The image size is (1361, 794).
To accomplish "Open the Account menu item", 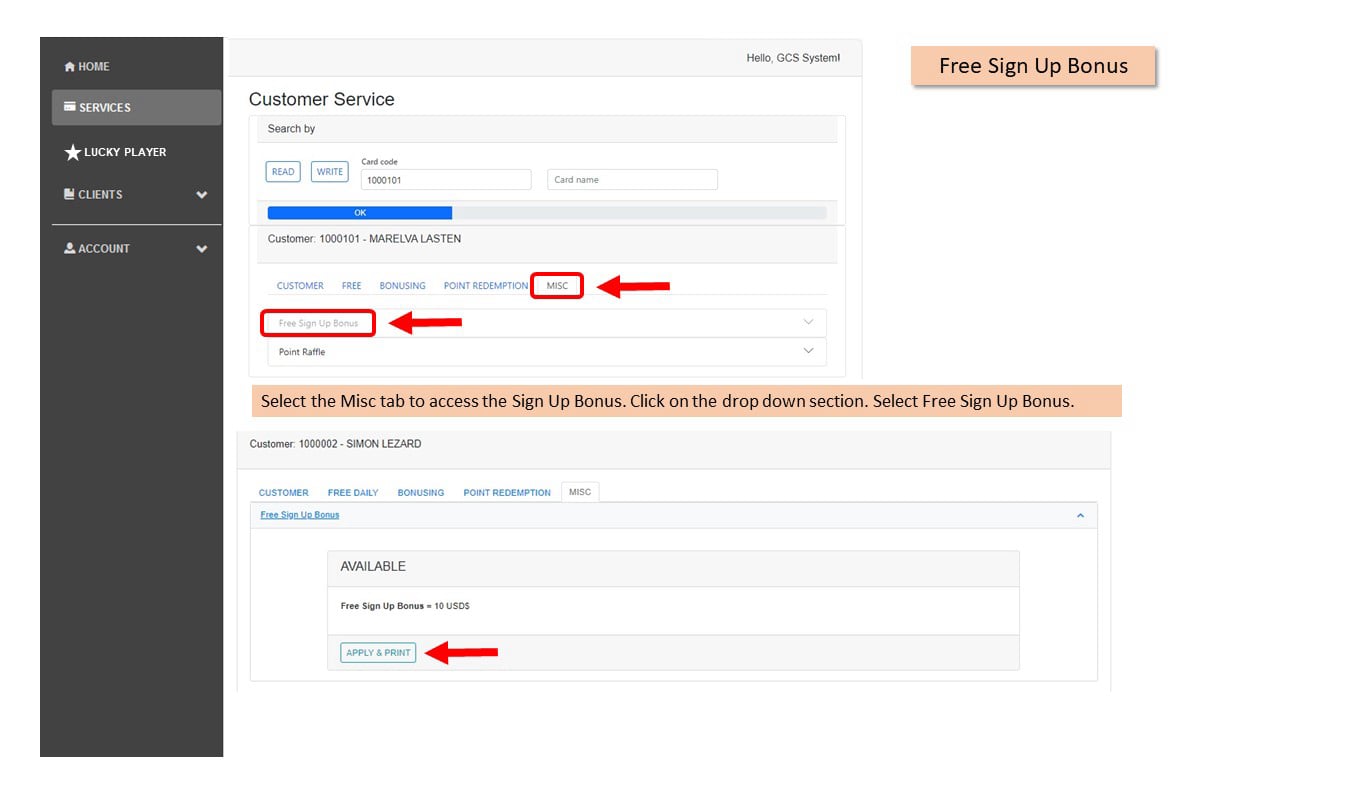I will (136, 248).
